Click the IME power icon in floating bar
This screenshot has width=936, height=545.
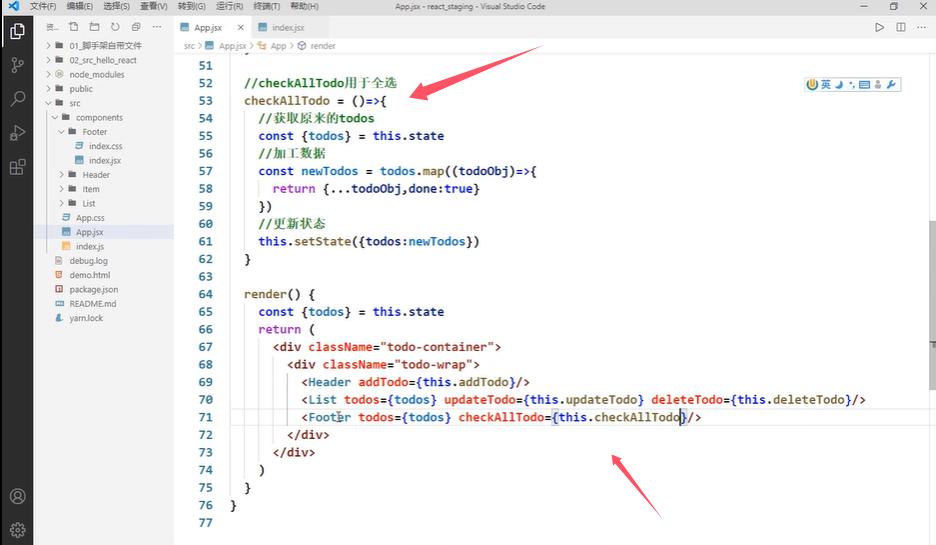(x=812, y=85)
